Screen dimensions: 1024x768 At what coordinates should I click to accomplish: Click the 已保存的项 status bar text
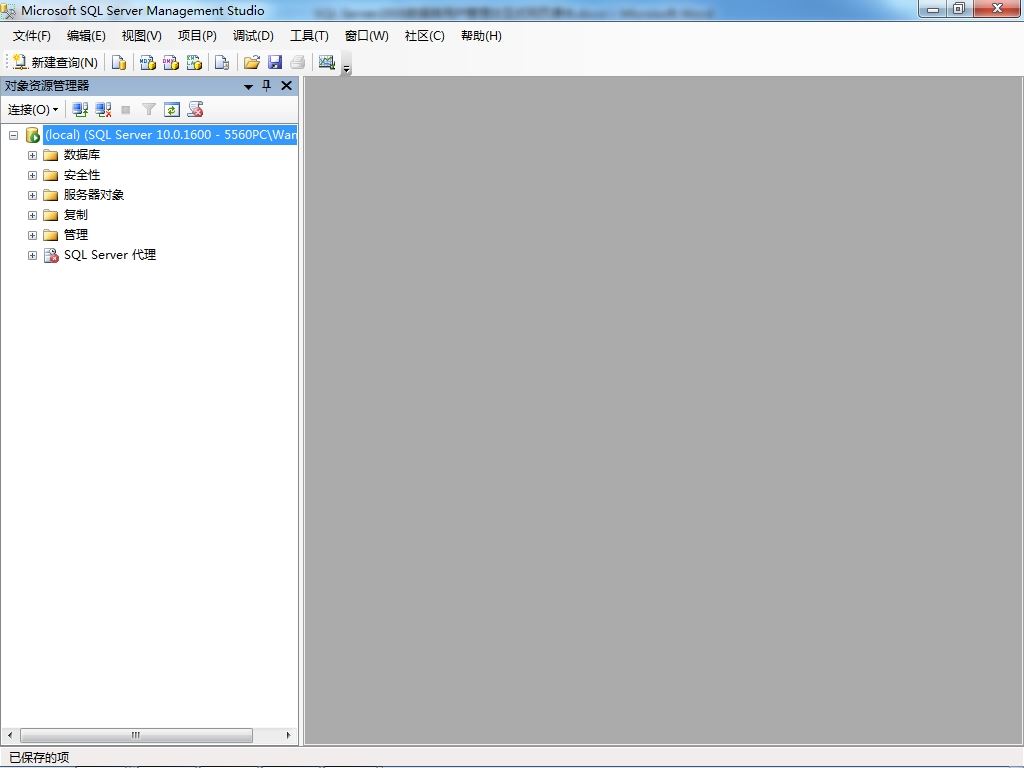pos(39,758)
